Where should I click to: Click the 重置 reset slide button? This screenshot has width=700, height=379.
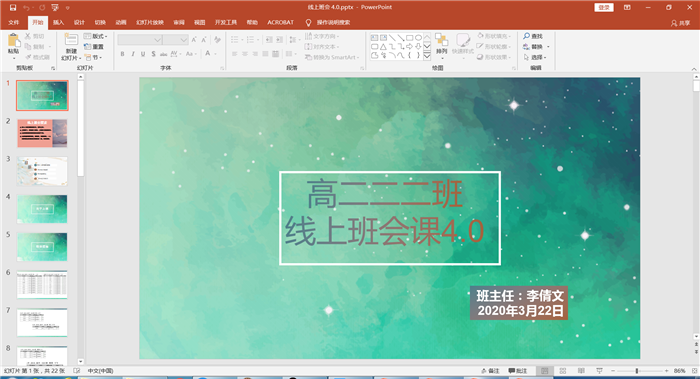pos(94,46)
